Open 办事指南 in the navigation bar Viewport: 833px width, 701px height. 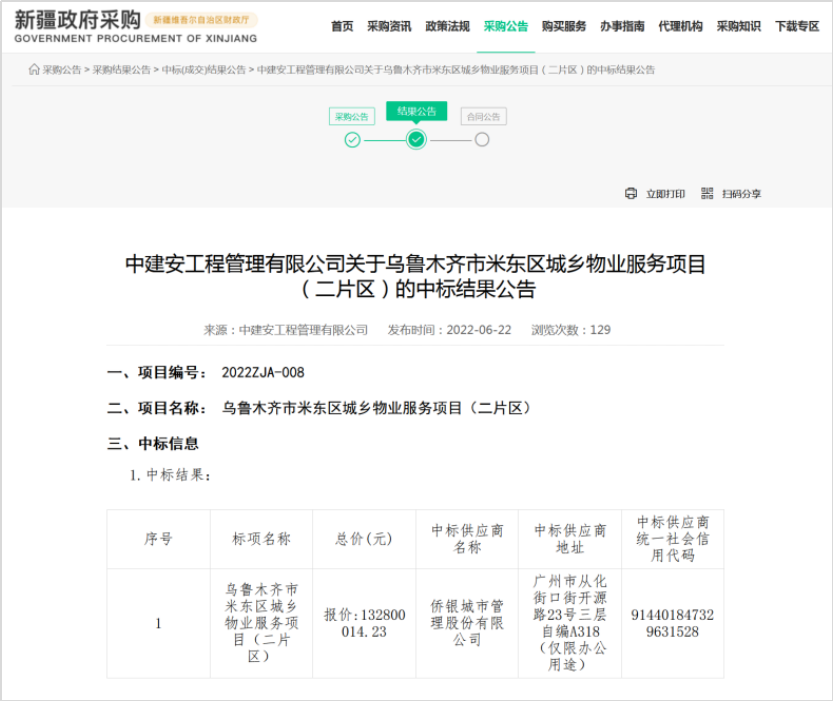coord(622,27)
